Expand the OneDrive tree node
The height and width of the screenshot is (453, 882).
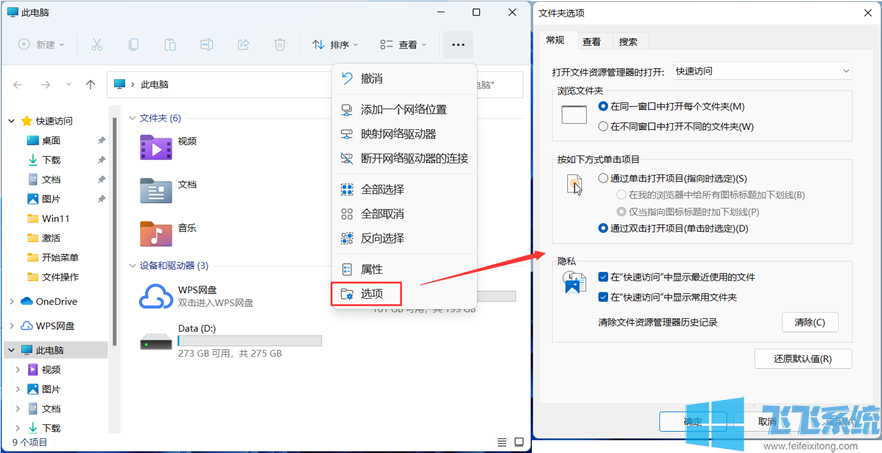[12, 301]
